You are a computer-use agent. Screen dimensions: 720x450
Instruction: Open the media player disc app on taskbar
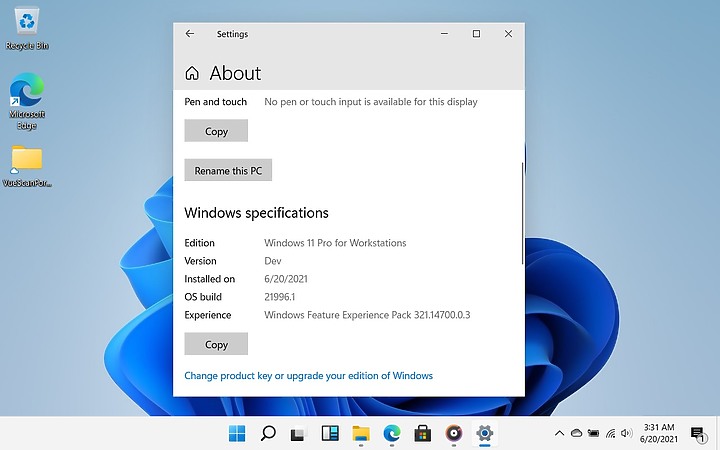pyautogui.click(x=454, y=433)
